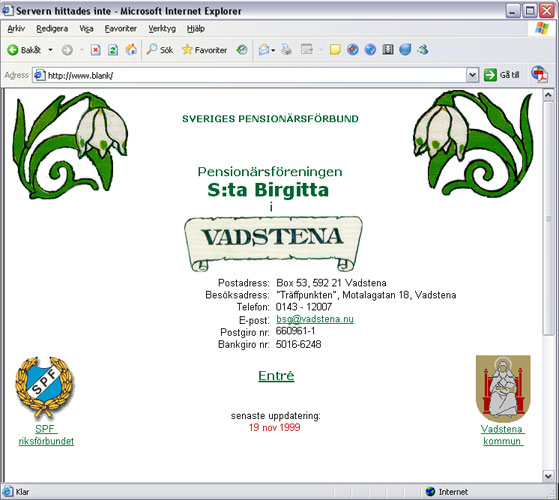Open the Hjälp menu

tap(196, 29)
